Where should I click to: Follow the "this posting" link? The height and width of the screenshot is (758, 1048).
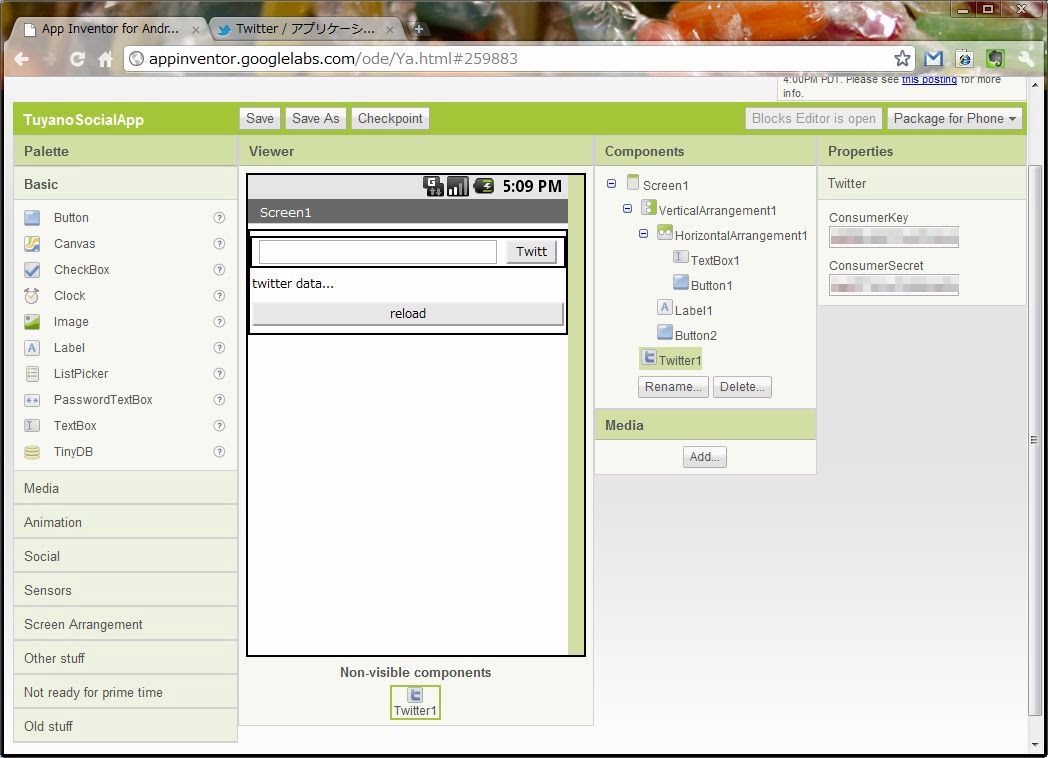[929, 80]
